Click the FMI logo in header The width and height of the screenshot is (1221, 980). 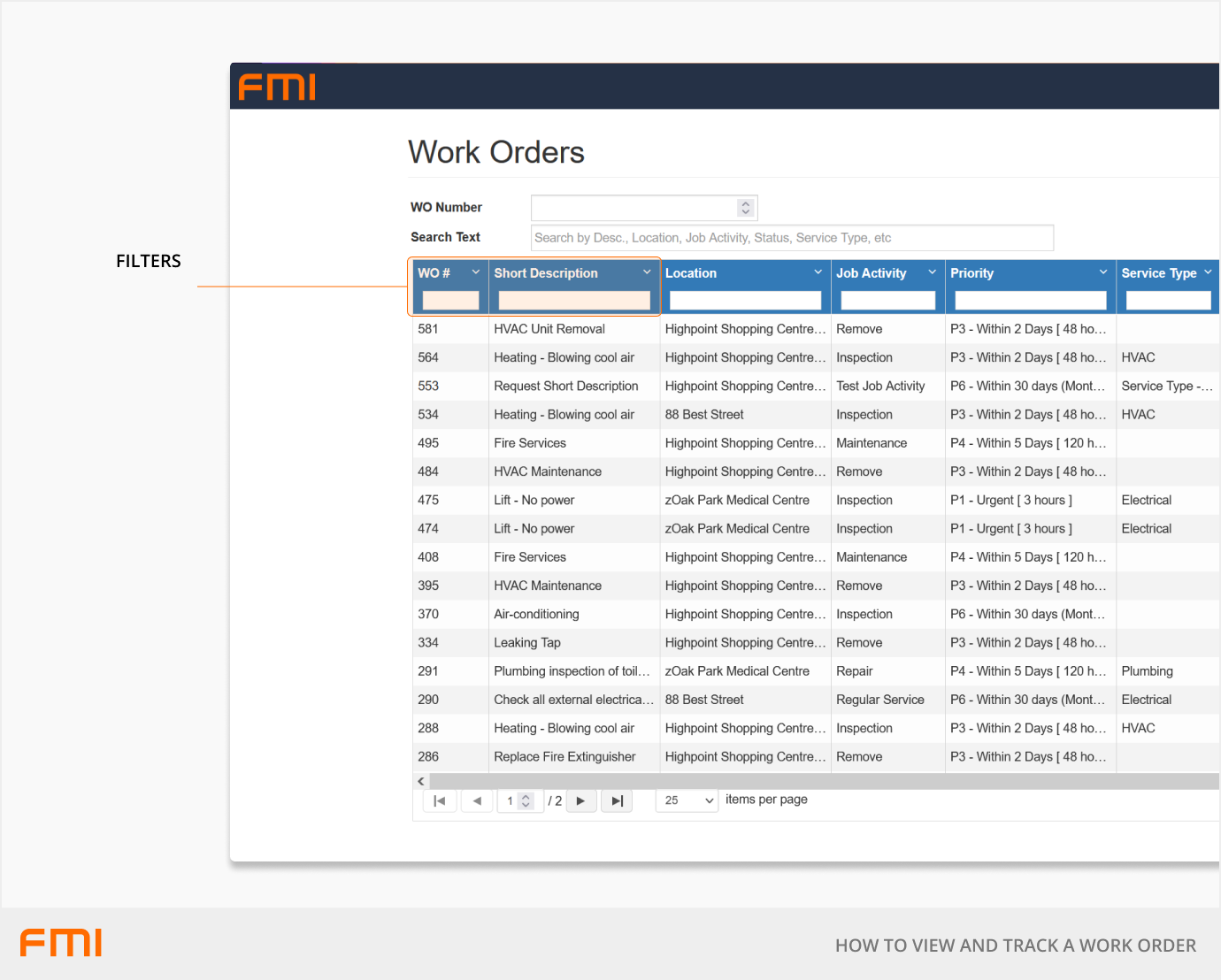[277, 87]
